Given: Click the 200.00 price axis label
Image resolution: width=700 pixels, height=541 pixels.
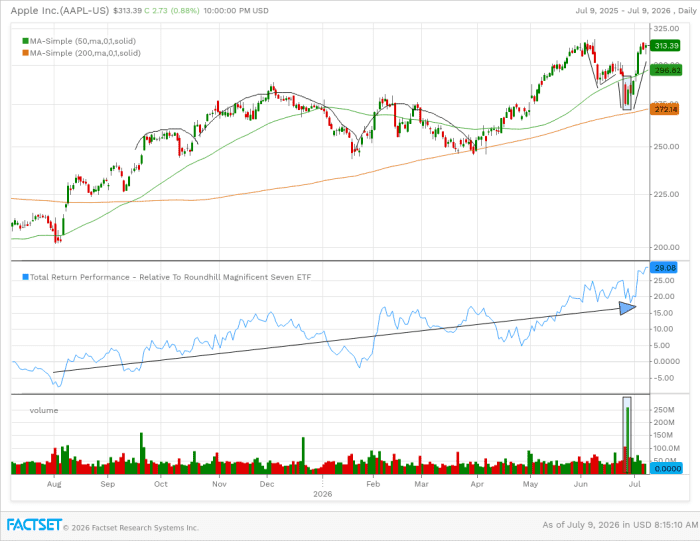Looking at the screenshot, I should 666,247.
